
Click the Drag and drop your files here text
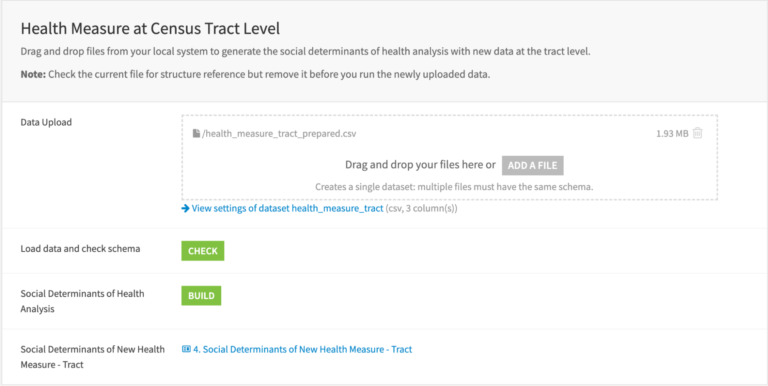tap(421, 165)
